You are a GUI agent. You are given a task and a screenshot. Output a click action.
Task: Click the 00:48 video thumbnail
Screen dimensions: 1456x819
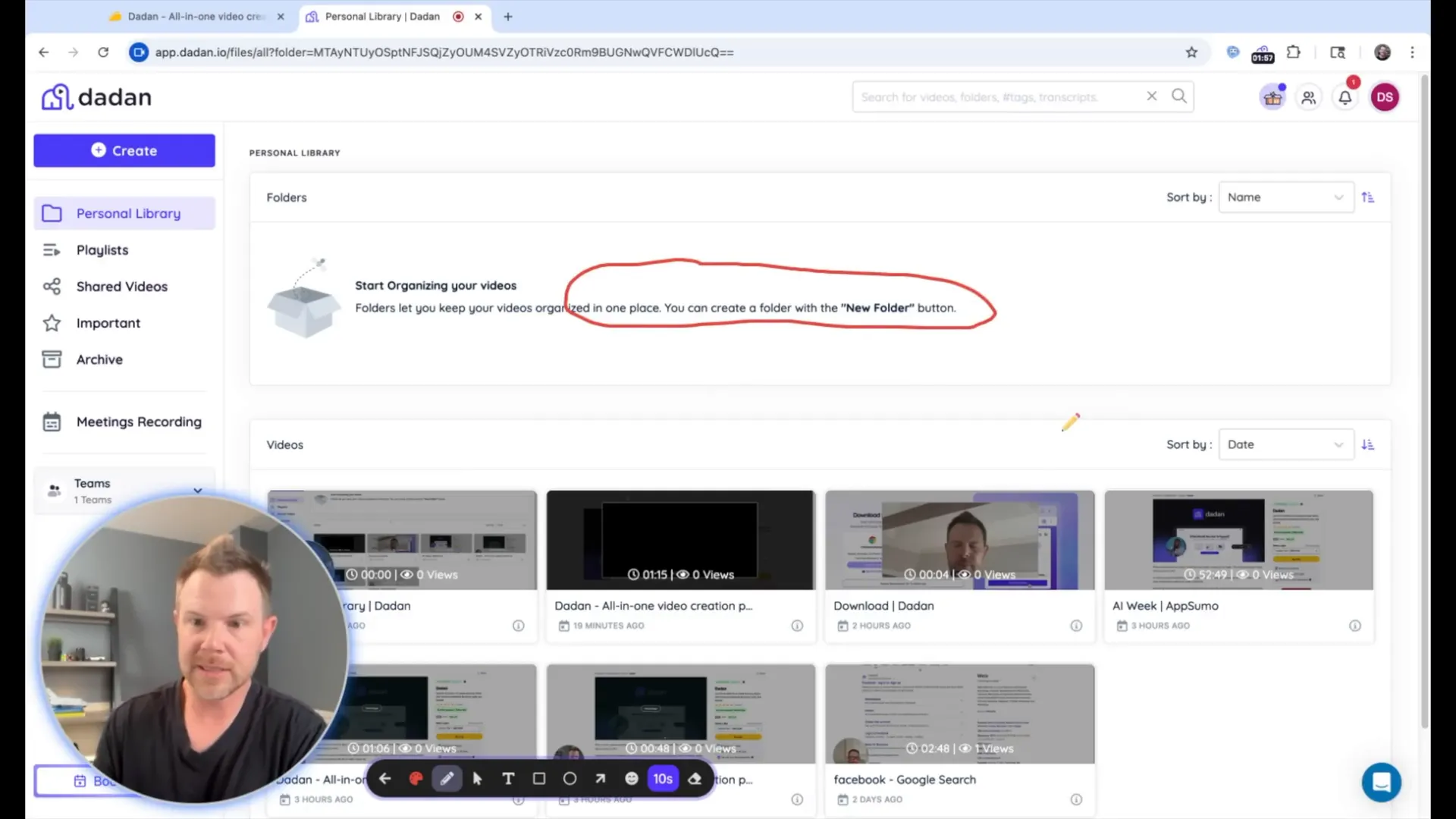pos(681,714)
